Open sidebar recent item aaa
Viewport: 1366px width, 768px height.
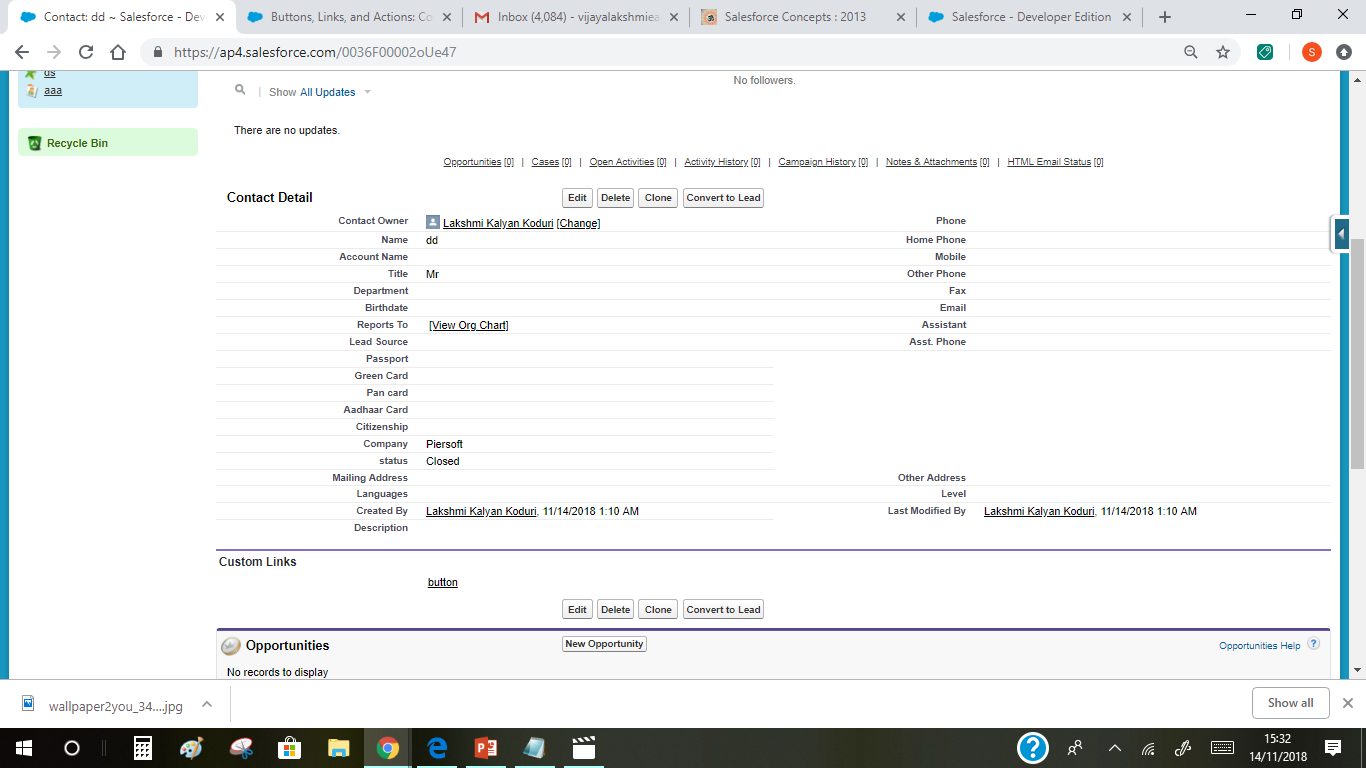coord(53,91)
